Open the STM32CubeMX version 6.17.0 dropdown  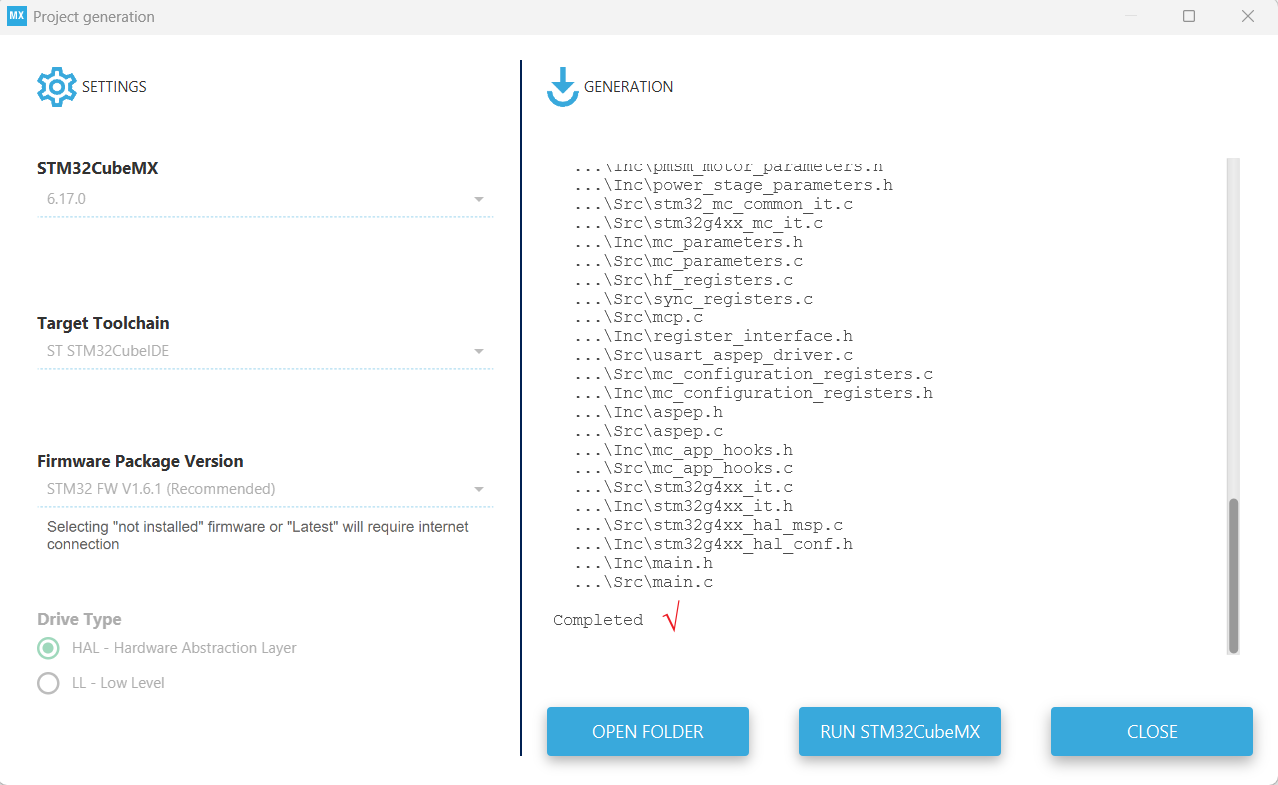click(x=265, y=199)
